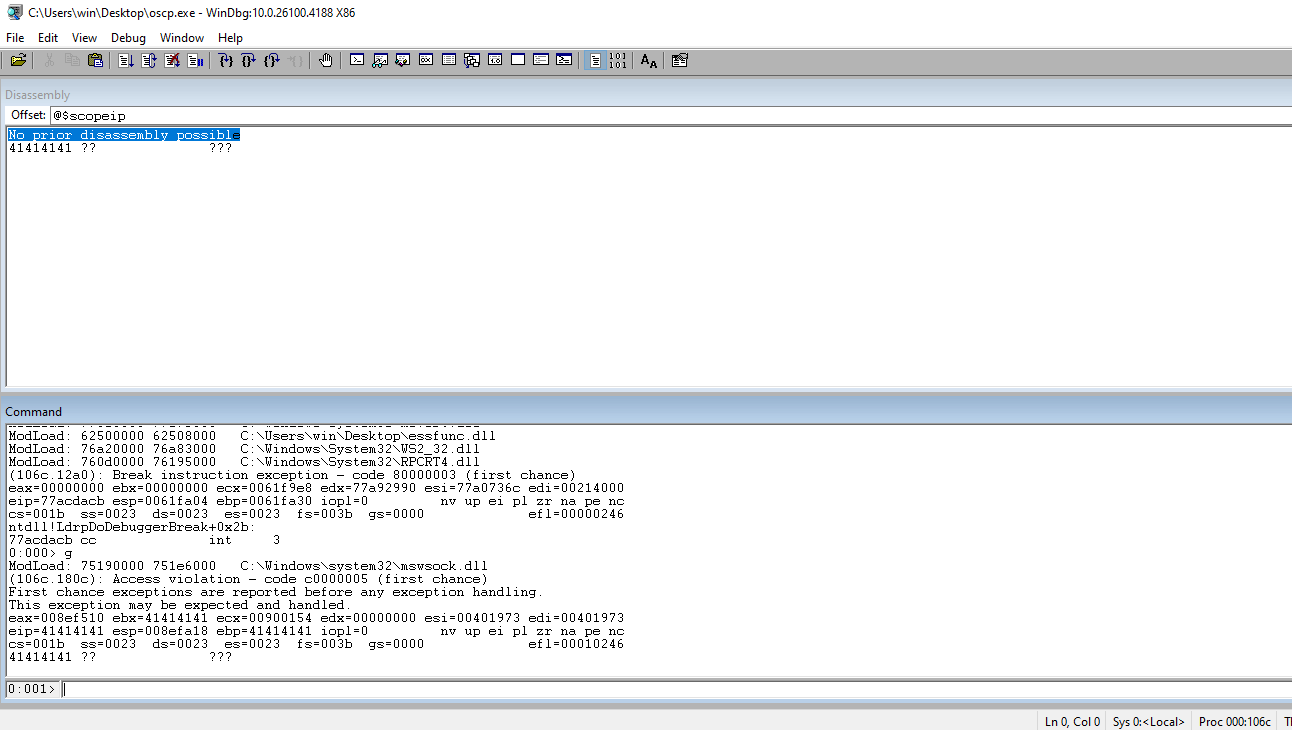Image resolution: width=1292 pixels, height=730 pixels.
Task: Click the Step Out toolbar icon
Action: pyautogui.click(x=272, y=61)
